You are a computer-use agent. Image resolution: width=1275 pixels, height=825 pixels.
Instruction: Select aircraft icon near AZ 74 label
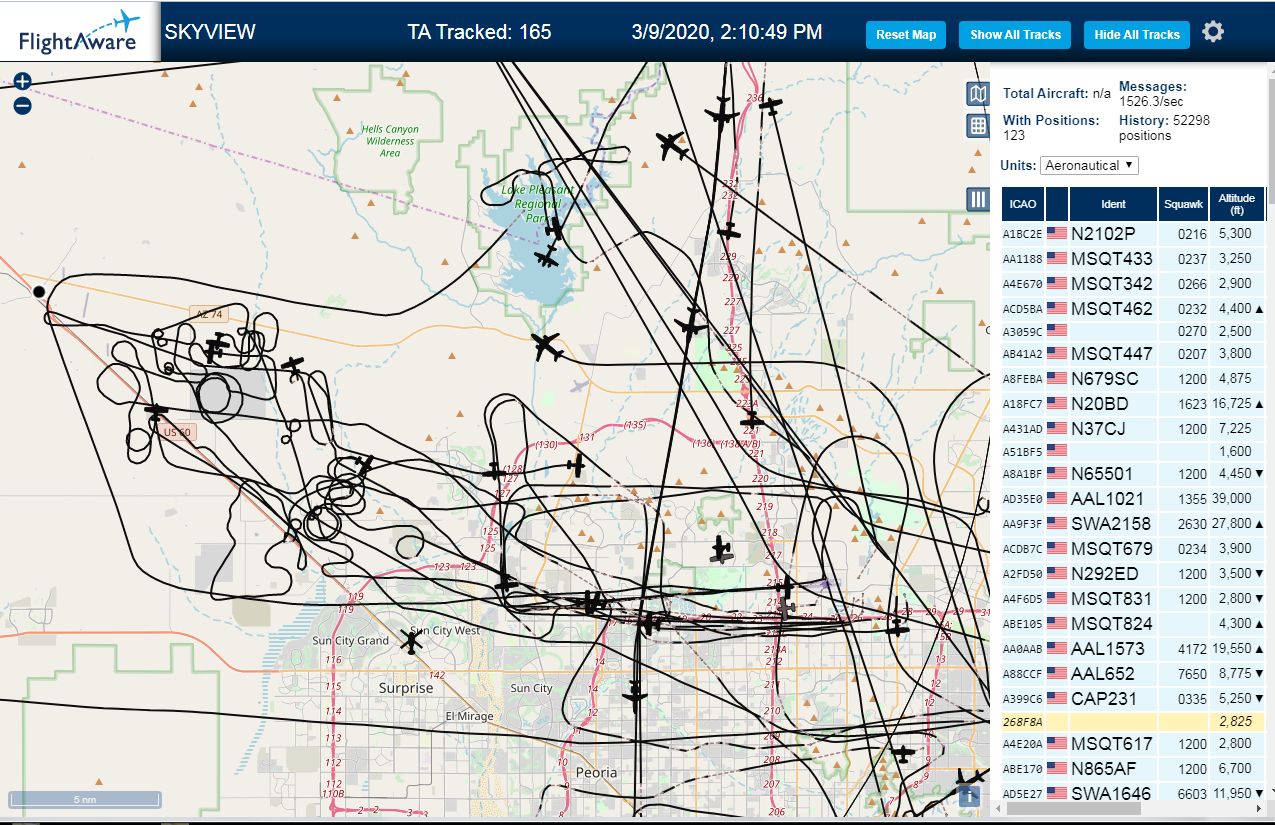(217, 348)
